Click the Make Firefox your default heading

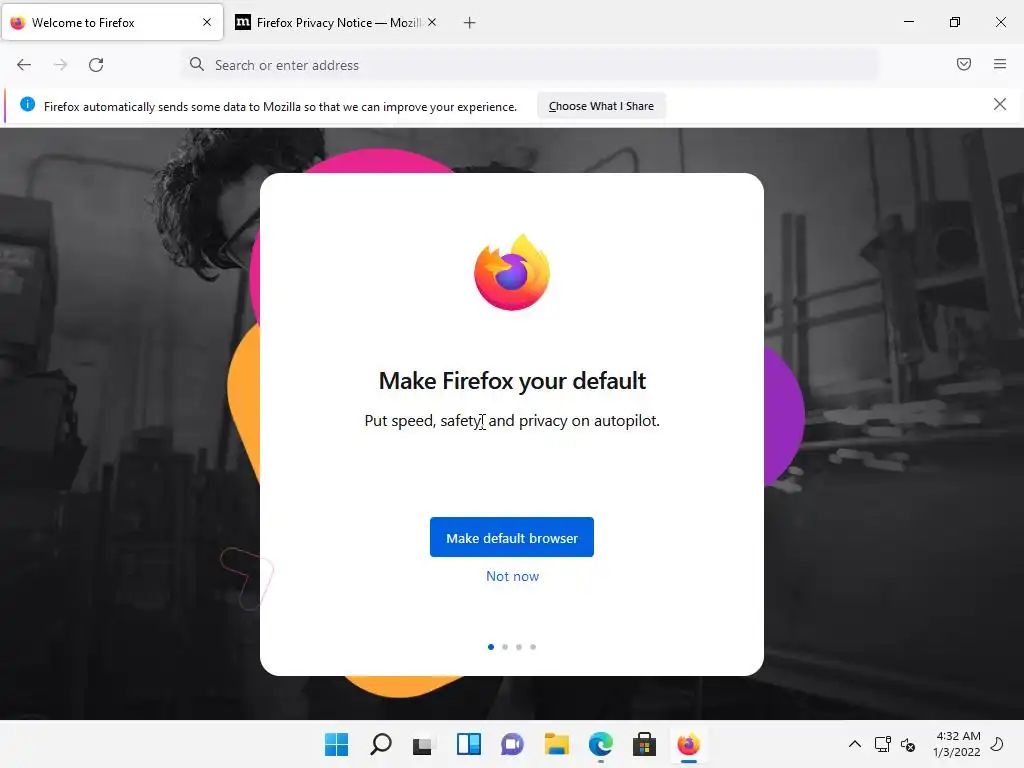[x=512, y=381]
